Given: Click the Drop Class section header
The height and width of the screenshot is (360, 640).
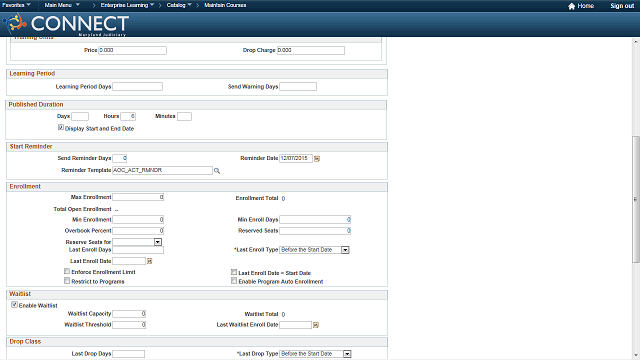Looking at the screenshot, I should tap(25, 342).
